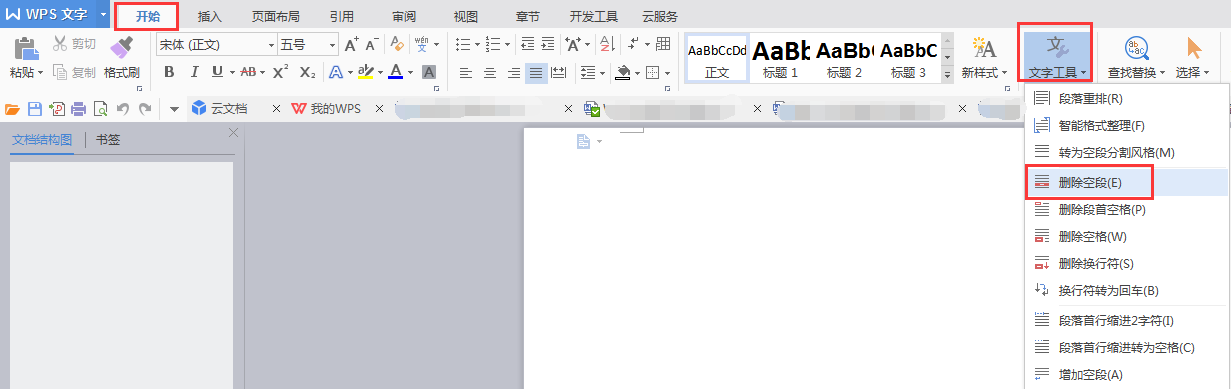
Task: Toggle Bold formatting button
Action: (169, 72)
